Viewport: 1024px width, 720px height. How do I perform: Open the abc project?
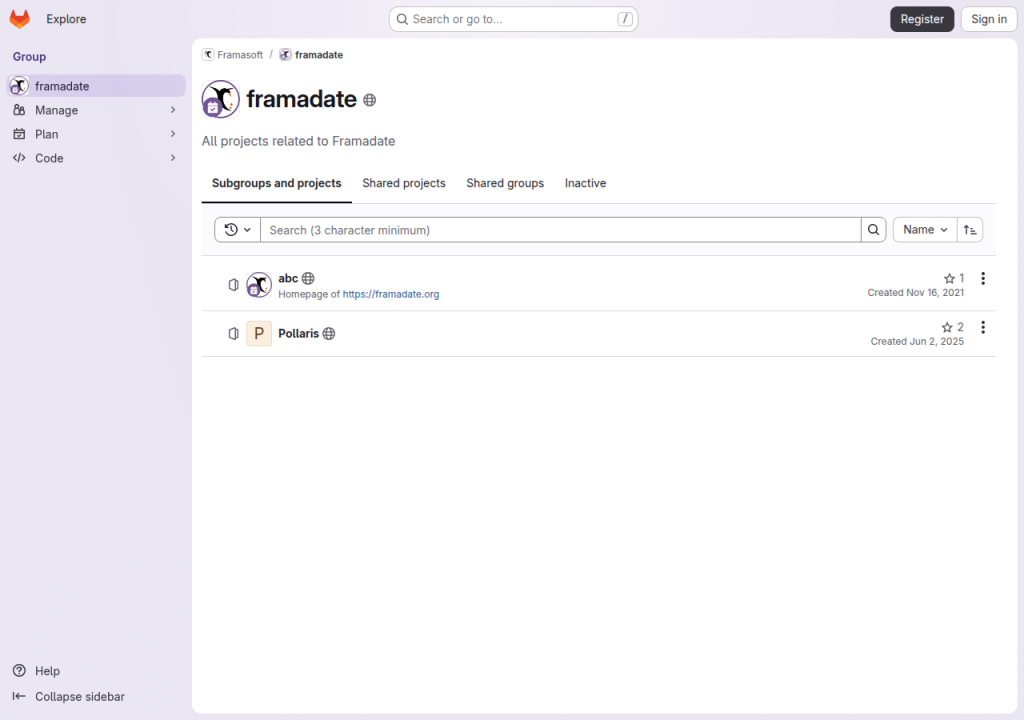point(288,278)
